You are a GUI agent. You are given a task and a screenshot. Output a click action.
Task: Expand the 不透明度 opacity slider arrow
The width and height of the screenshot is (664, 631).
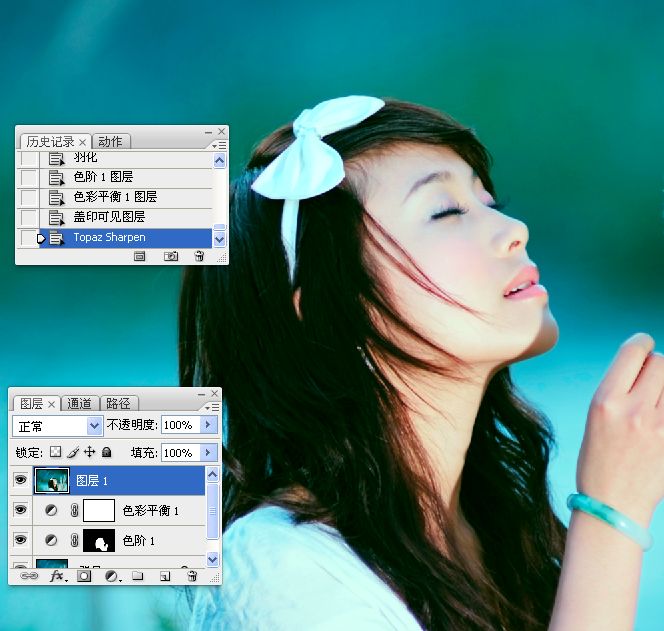[208, 425]
